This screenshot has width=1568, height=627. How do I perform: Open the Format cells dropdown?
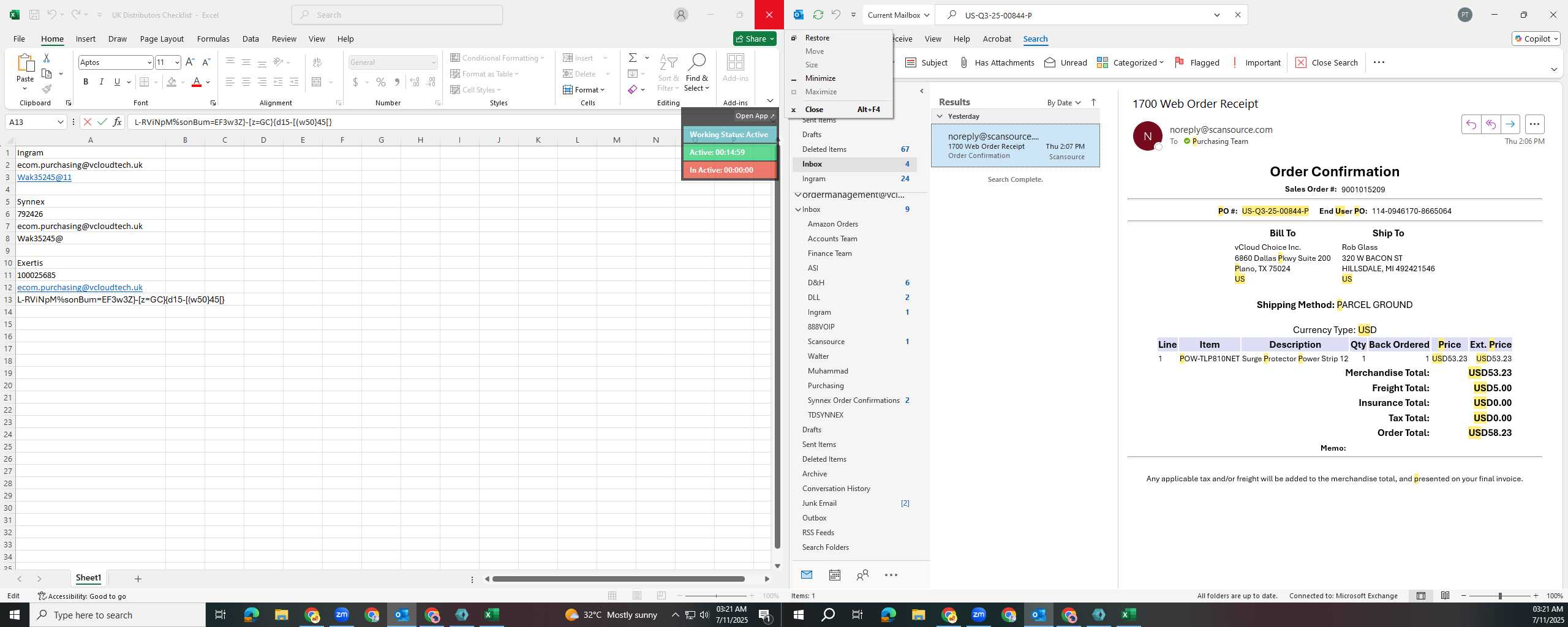click(584, 89)
